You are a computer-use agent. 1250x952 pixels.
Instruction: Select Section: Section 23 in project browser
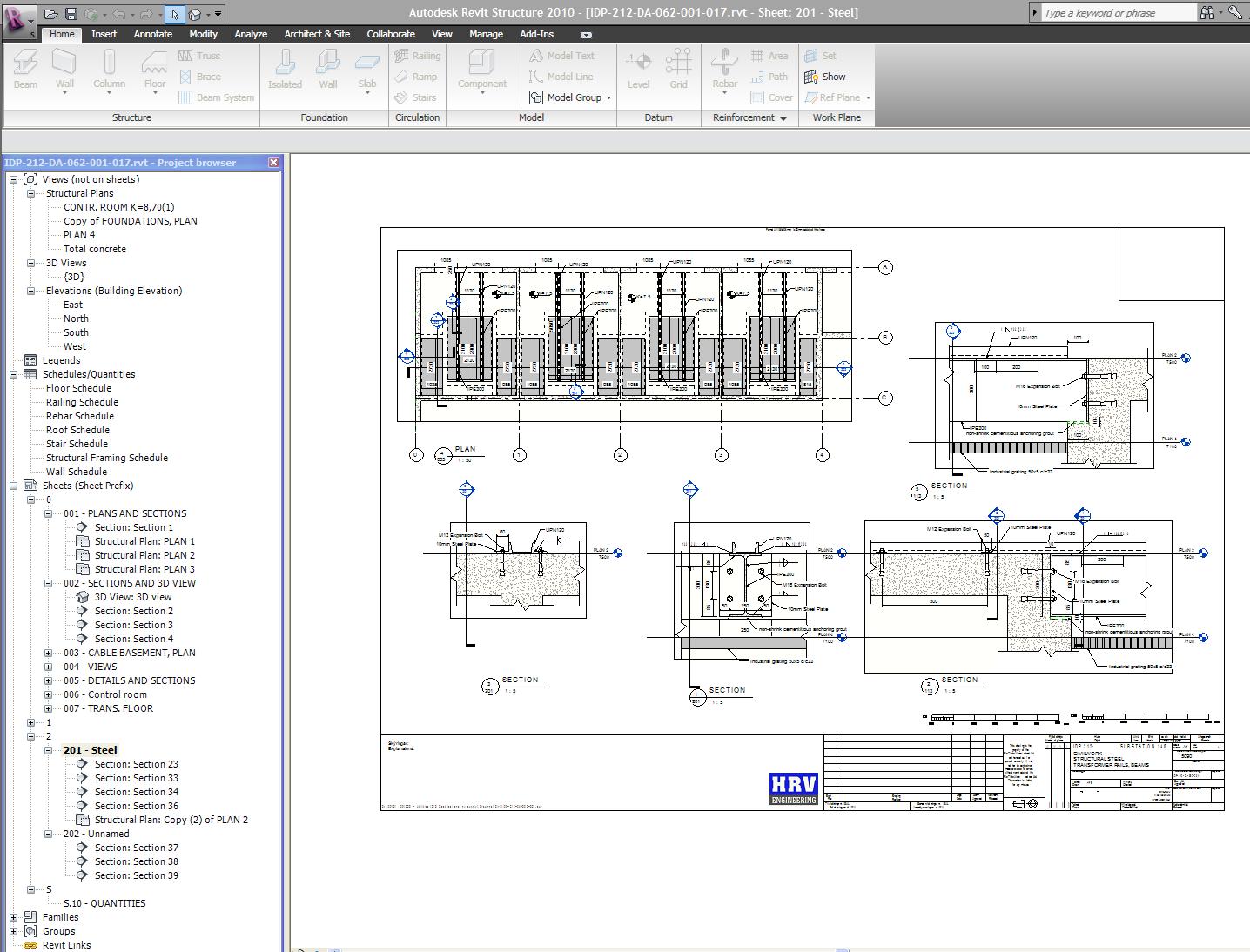pos(136,764)
